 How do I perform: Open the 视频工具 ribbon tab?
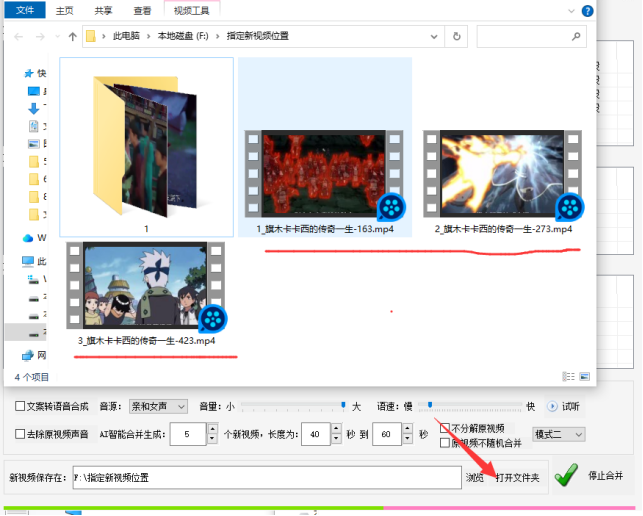click(x=192, y=10)
